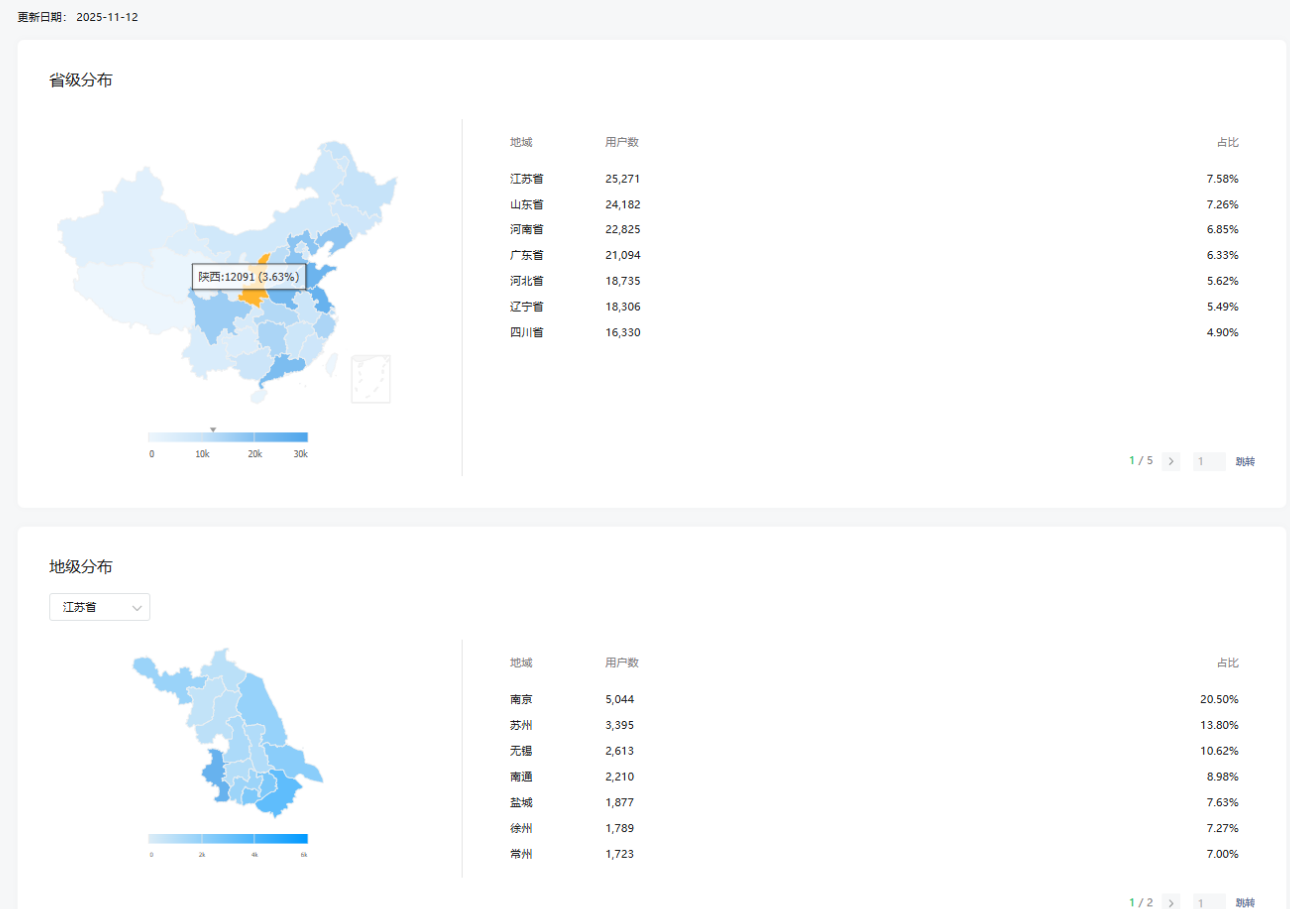Click the 7.58% share value
The width and height of the screenshot is (1290, 909).
point(1223,179)
